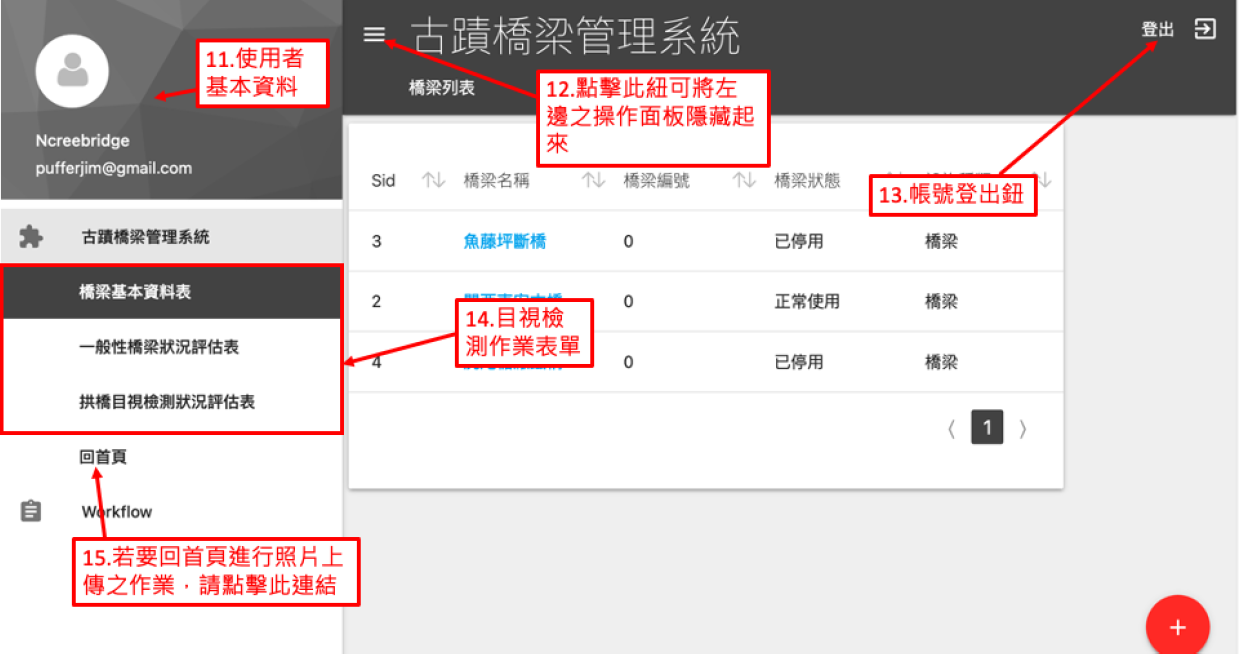Select page 1 in pagination
Viewport: 1239px width, 655px height.
click(987, 429)
